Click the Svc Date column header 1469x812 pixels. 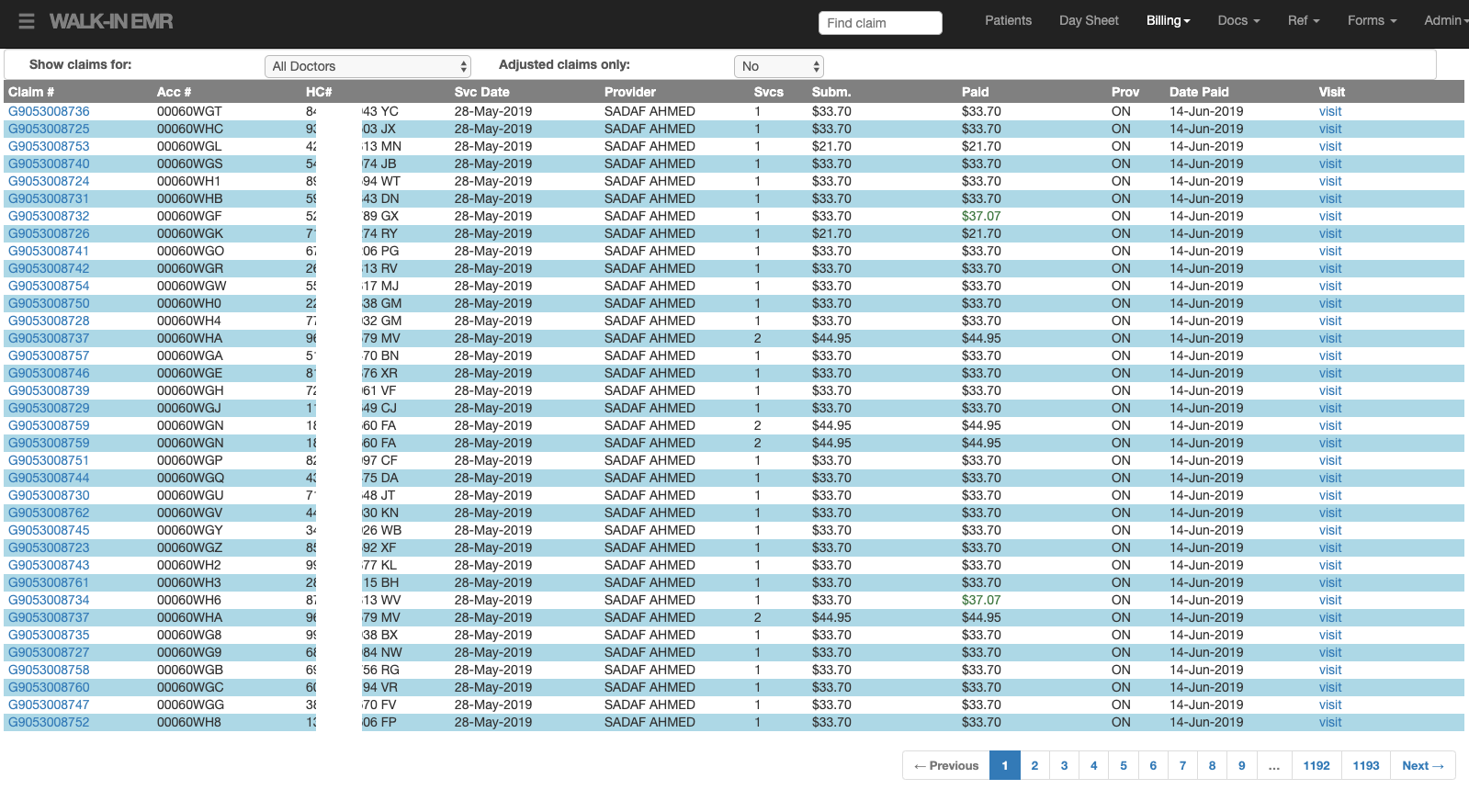coord(481,92)
